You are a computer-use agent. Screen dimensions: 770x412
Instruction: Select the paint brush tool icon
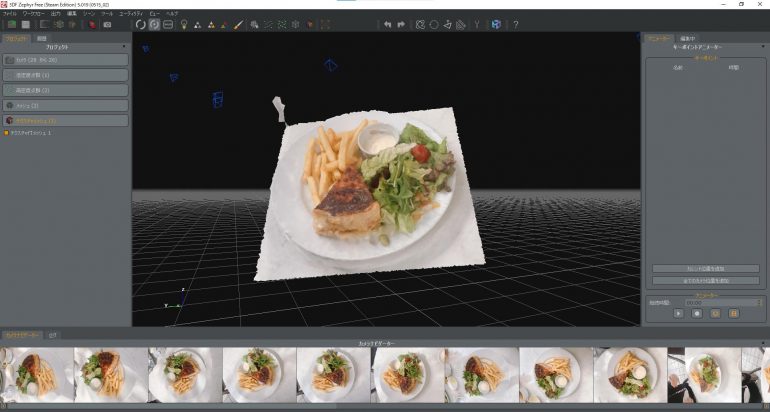point(238,25)
